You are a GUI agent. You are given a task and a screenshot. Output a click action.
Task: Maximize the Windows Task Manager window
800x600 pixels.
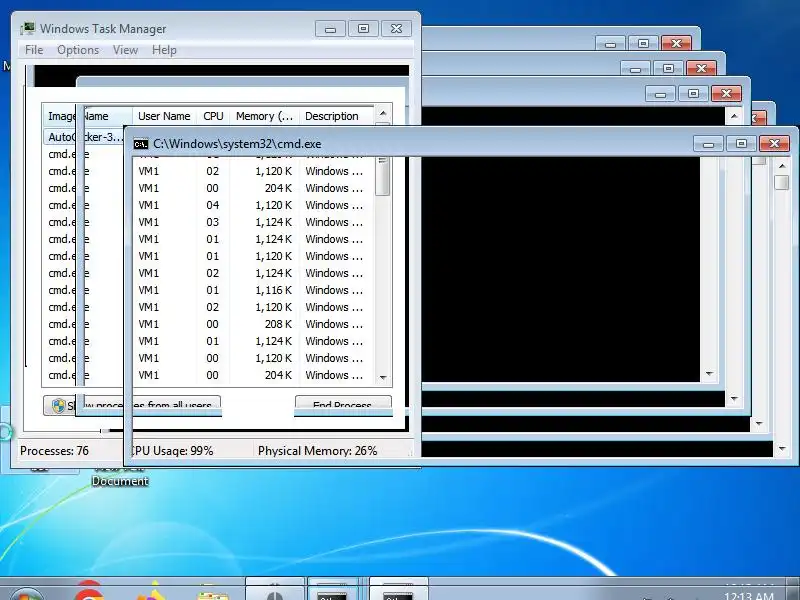point(363,29)
